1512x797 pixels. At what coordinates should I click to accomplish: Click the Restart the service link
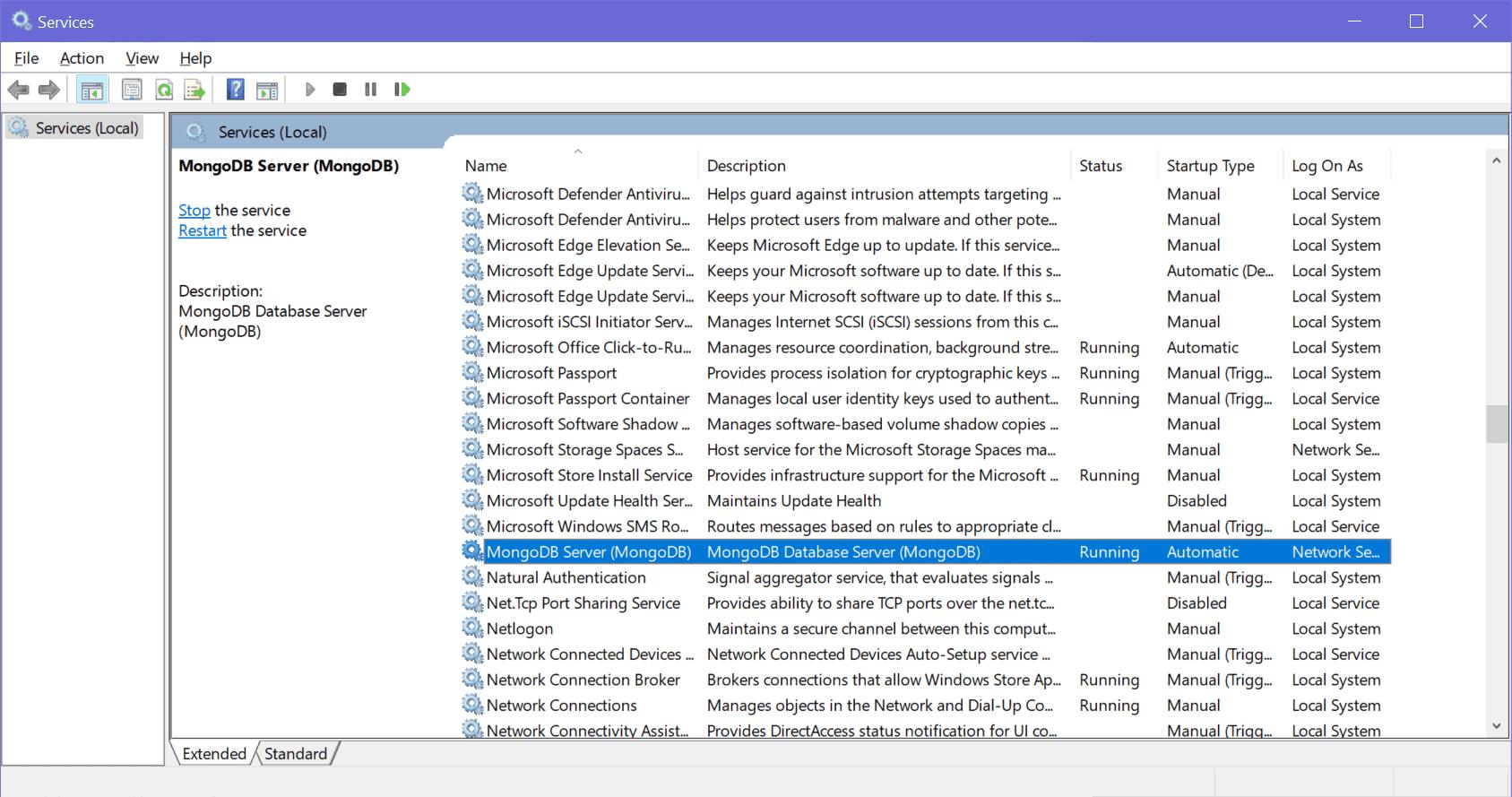point(202,231)
